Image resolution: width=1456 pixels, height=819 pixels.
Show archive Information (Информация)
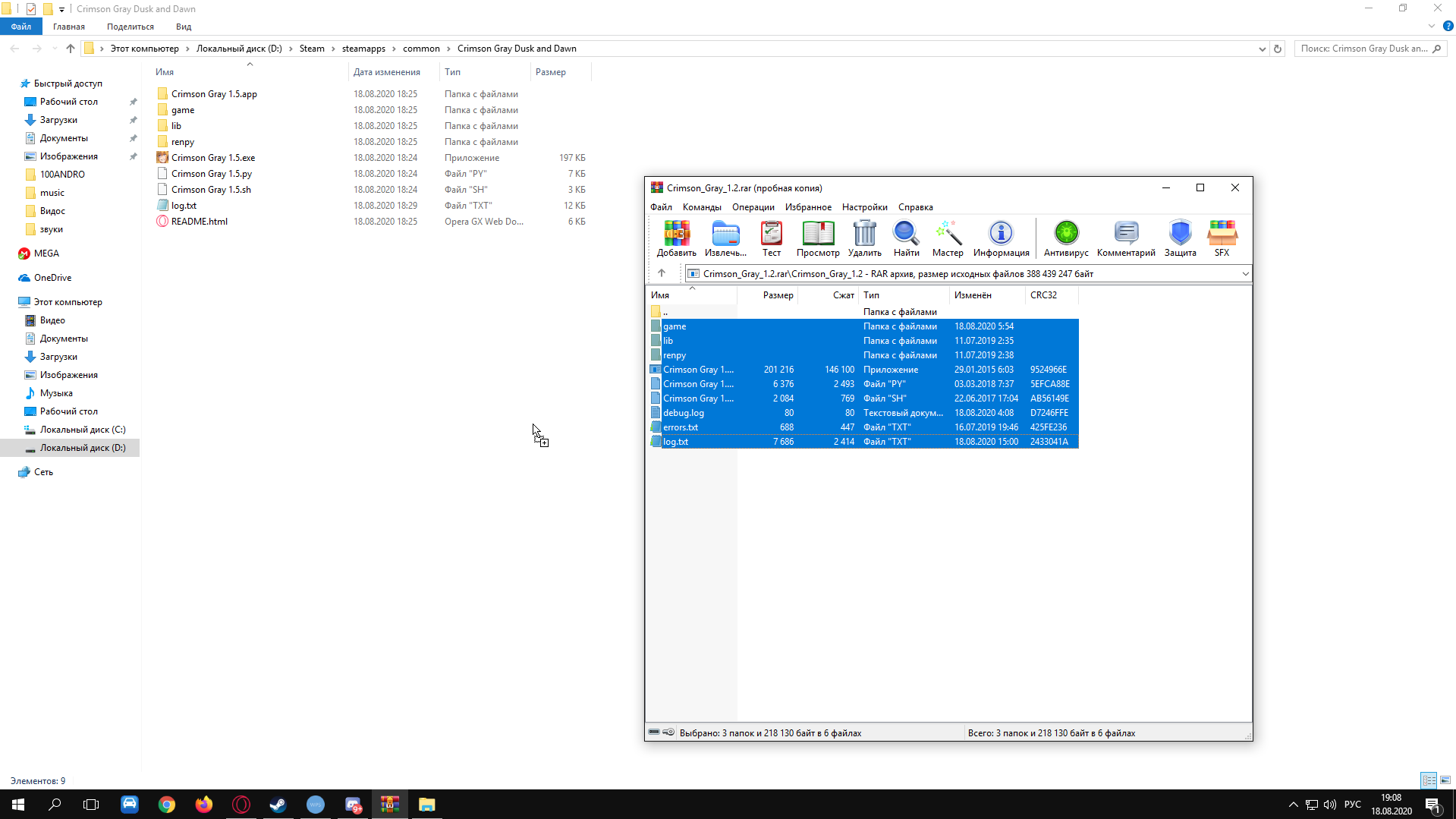pos(1001,238)
